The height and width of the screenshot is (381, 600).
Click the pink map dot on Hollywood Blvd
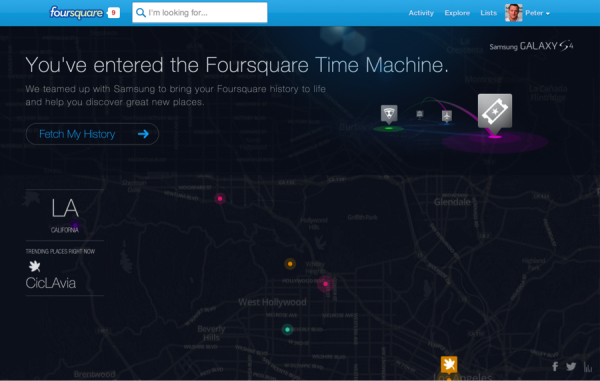coord(325,284)
